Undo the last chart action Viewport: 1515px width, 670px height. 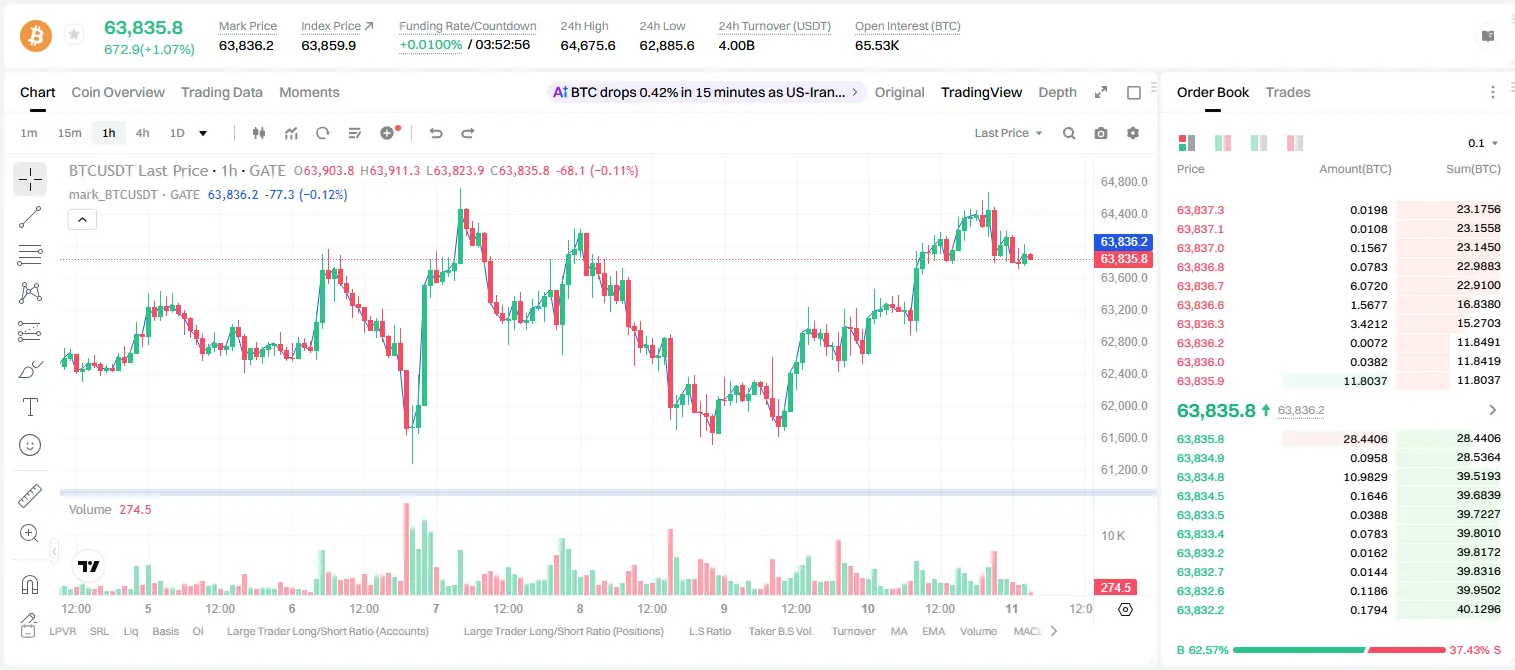(x=436, y=133)
